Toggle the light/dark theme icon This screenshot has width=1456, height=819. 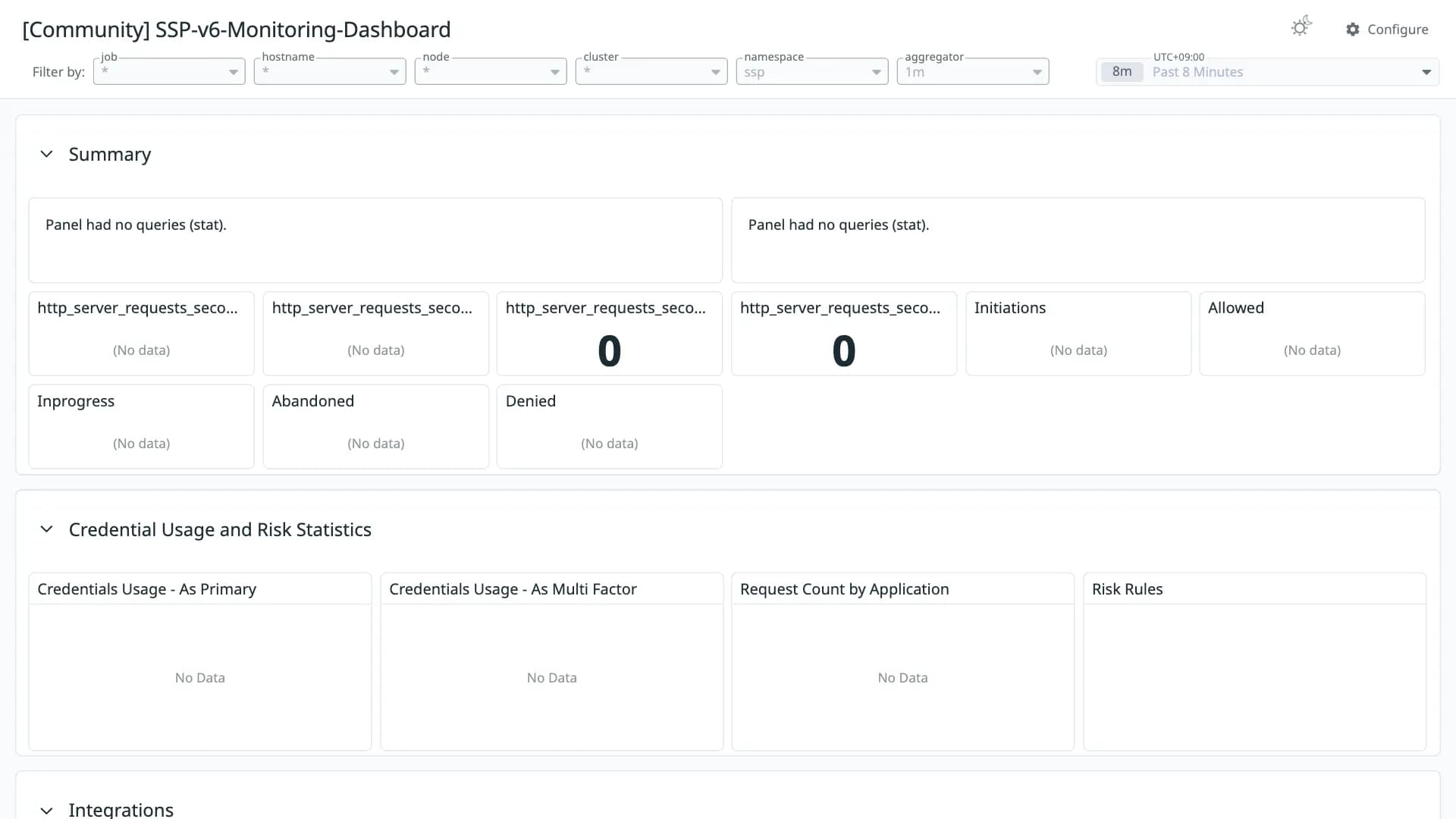1301,27
